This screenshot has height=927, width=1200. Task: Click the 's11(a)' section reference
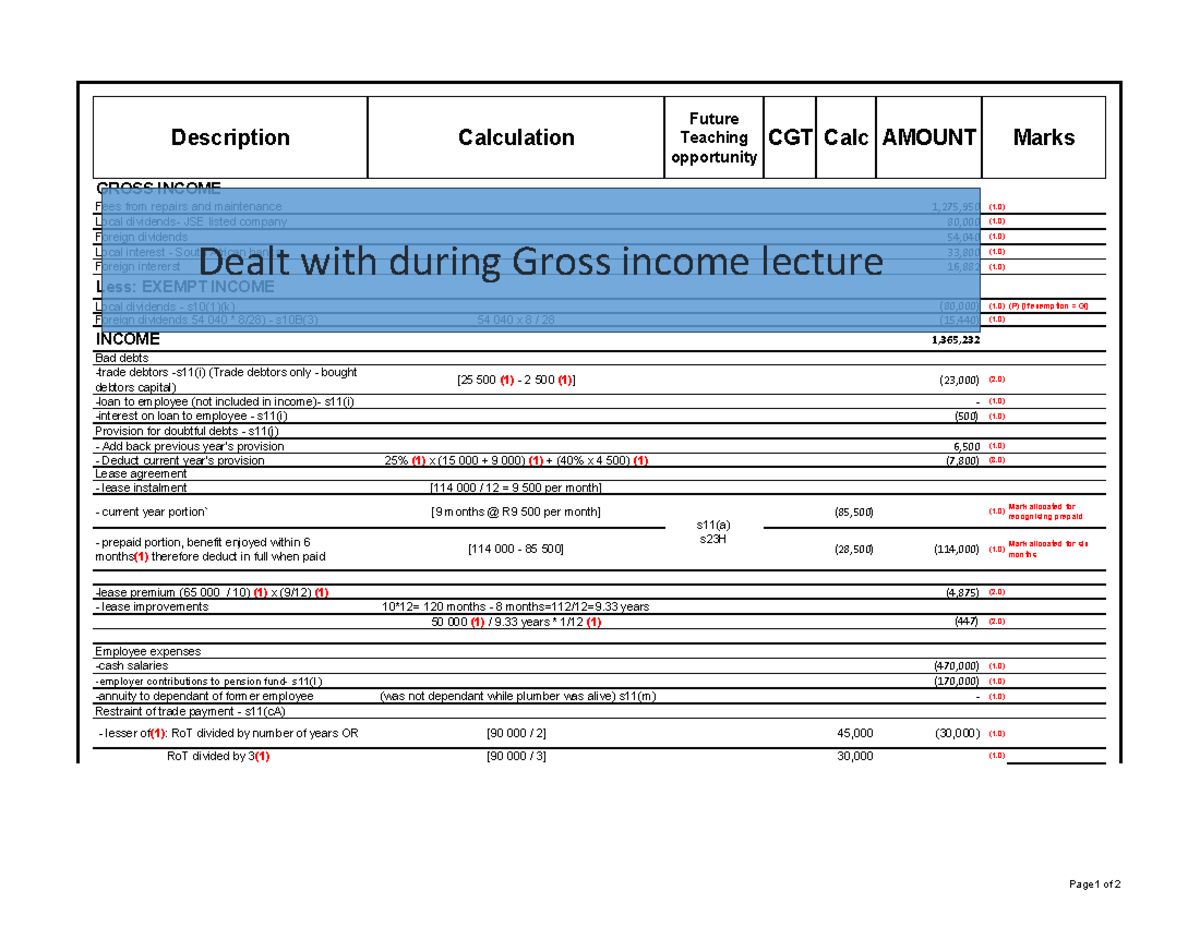(714, 524)
